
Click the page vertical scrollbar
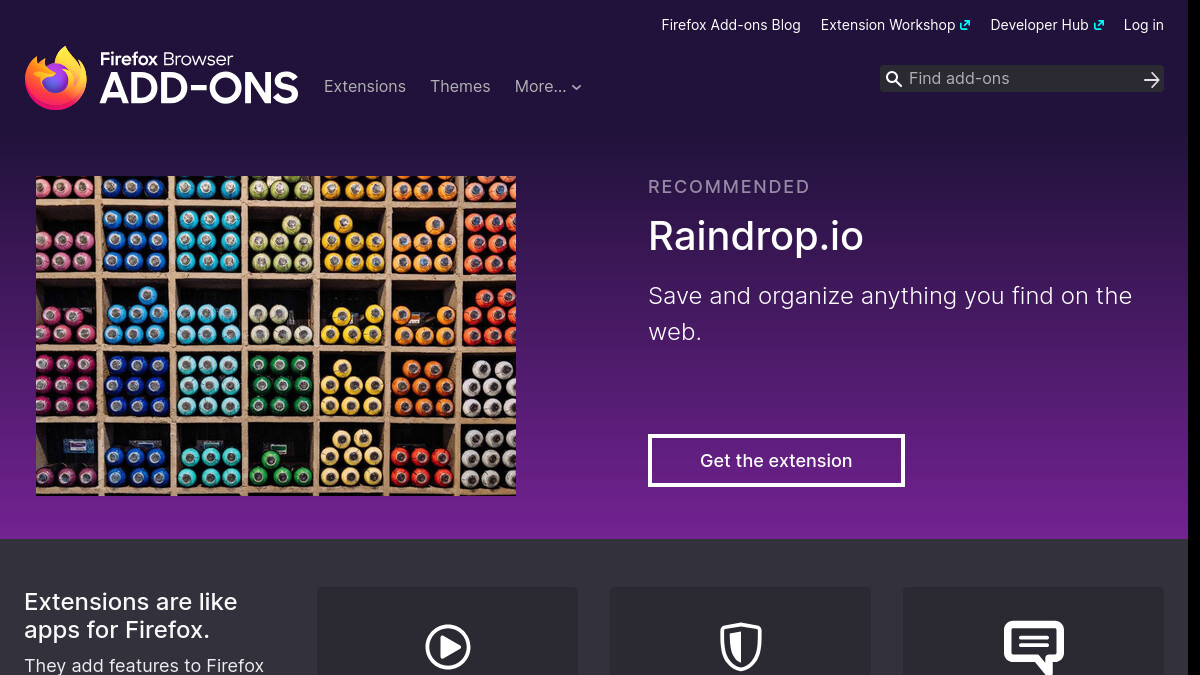pos(1194,337)
